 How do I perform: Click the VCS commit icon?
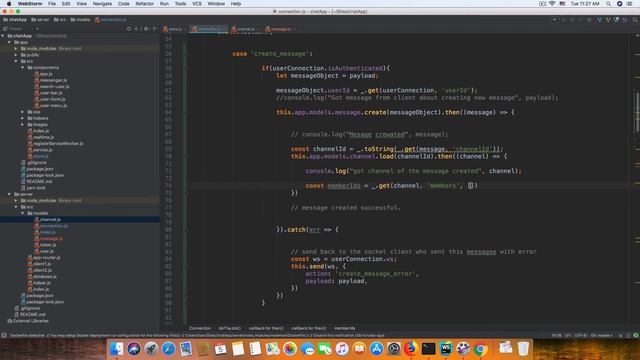[608, 20]
